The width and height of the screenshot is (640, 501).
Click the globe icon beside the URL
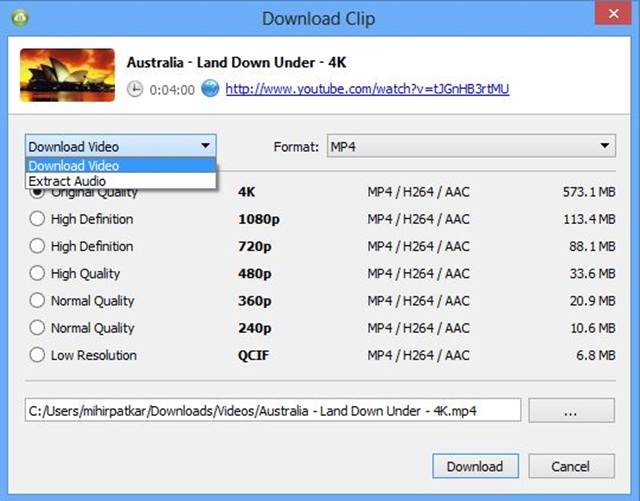(210, 89)
